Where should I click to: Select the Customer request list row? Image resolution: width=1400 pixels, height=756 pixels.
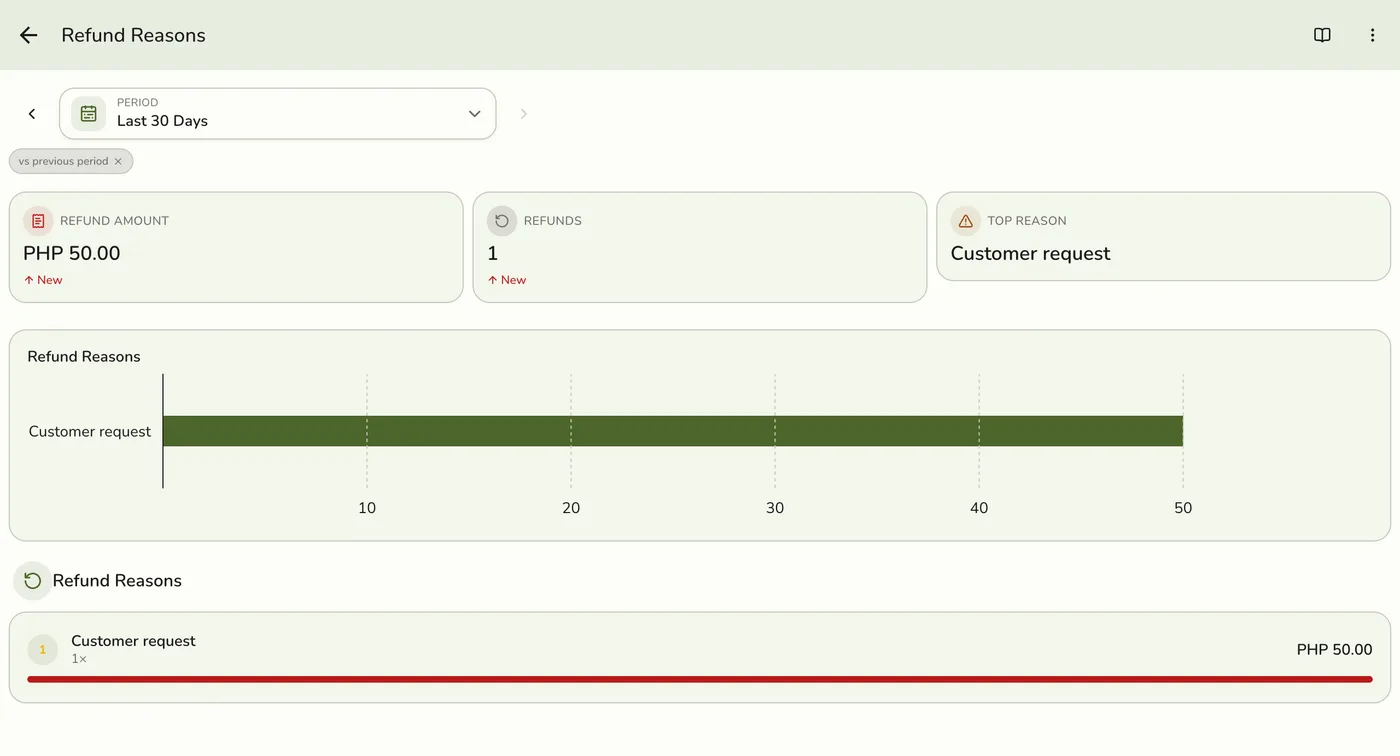(x=700, y=657)
